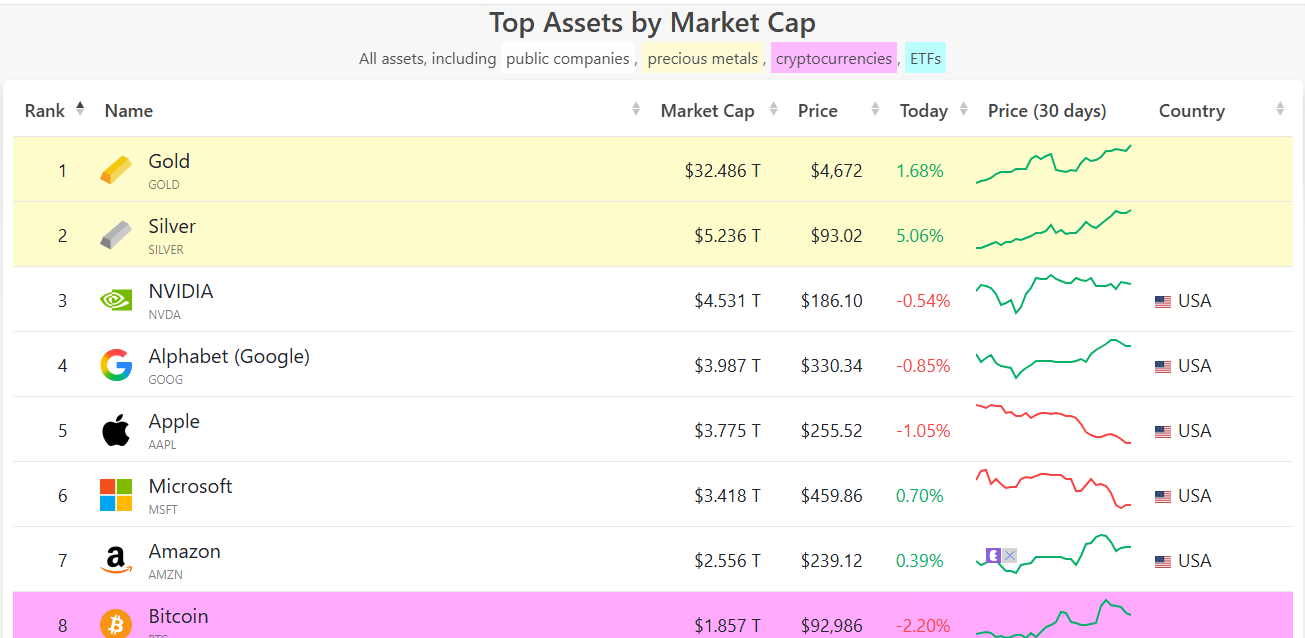Viewport: 1305px width, 638px height.
Task: Sort by the Today column header
Action: click(923, 110)
